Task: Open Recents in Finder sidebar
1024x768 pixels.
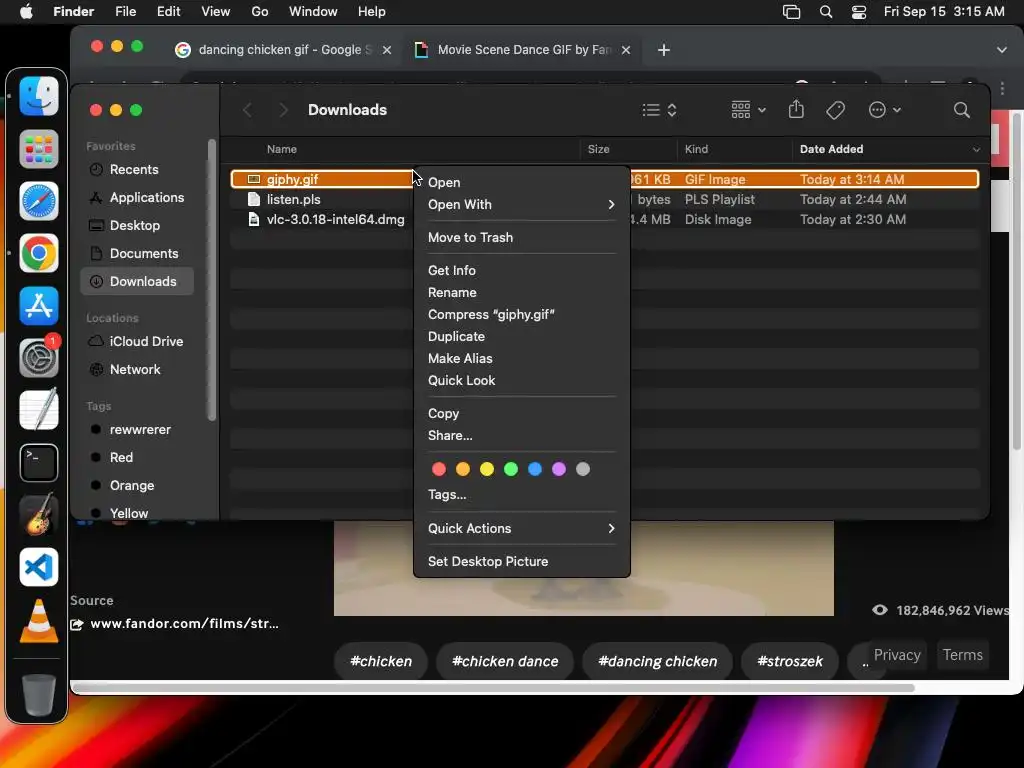Action: [x=137, y=170]
